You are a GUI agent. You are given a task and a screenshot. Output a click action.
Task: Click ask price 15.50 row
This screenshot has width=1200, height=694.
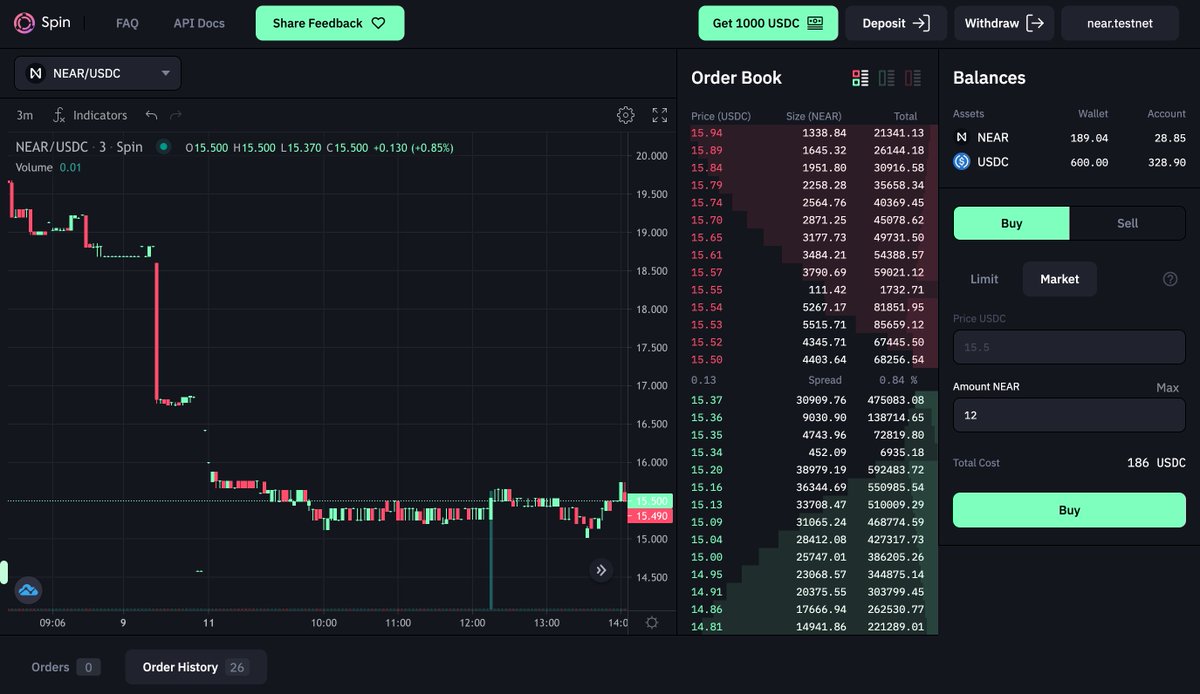tap(807, 360)
